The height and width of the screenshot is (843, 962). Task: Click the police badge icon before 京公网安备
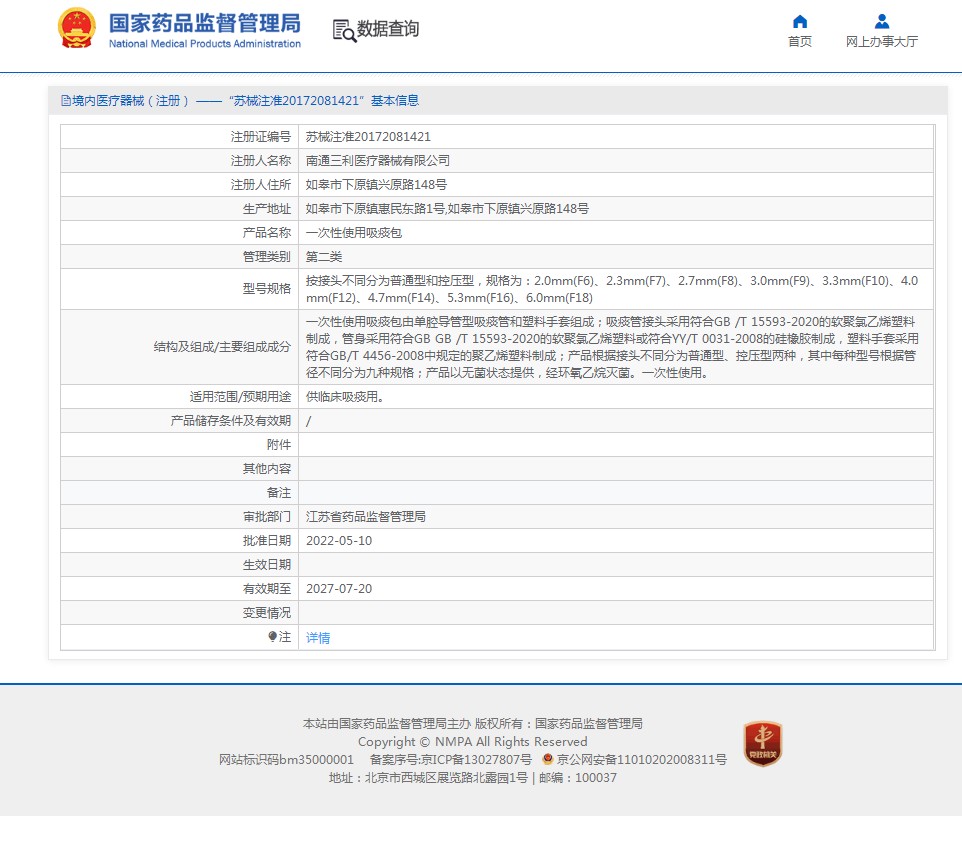click(x=548, y=759)
